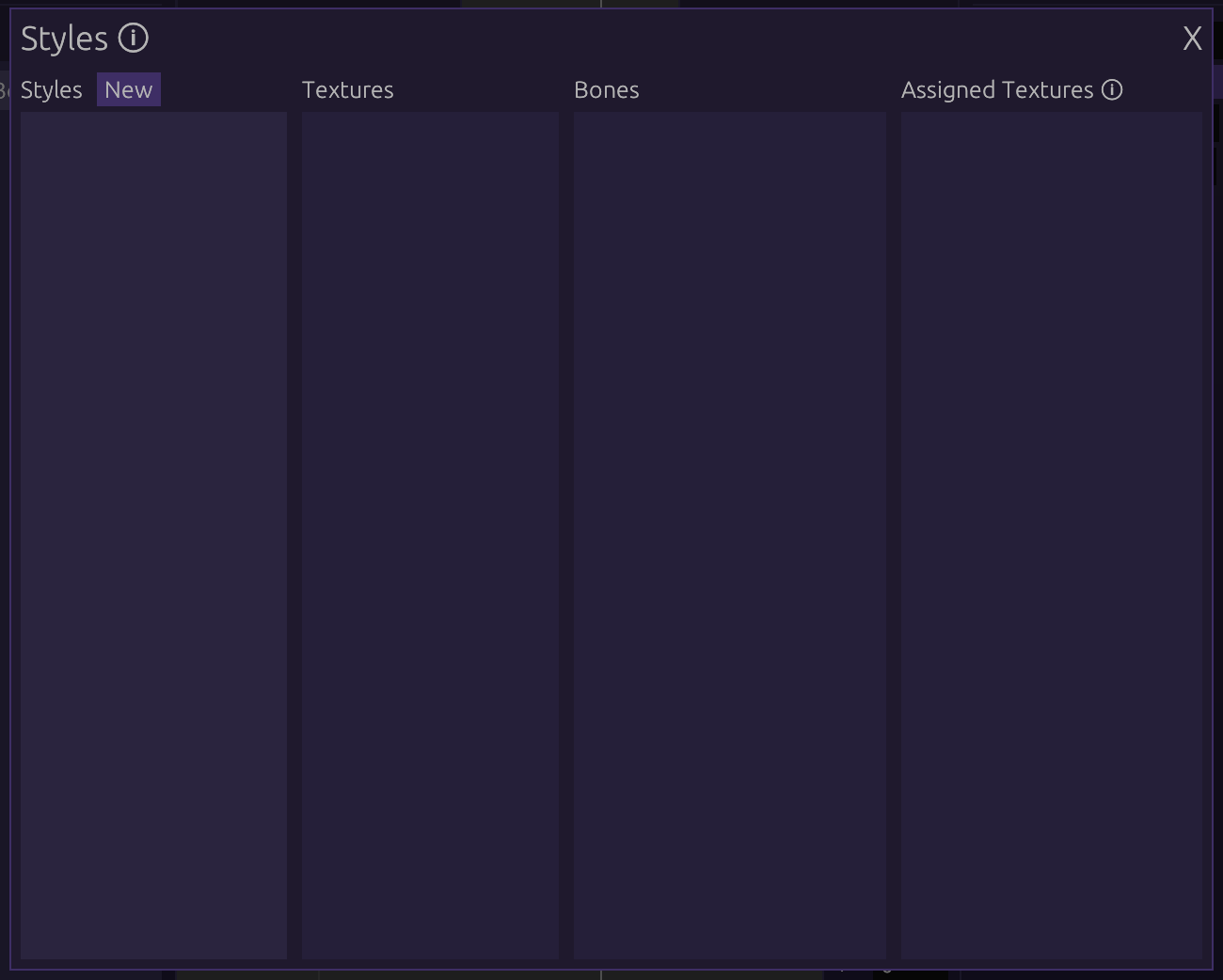Click the Textures column header
The image size is (1223, 980).
(347, 90)
